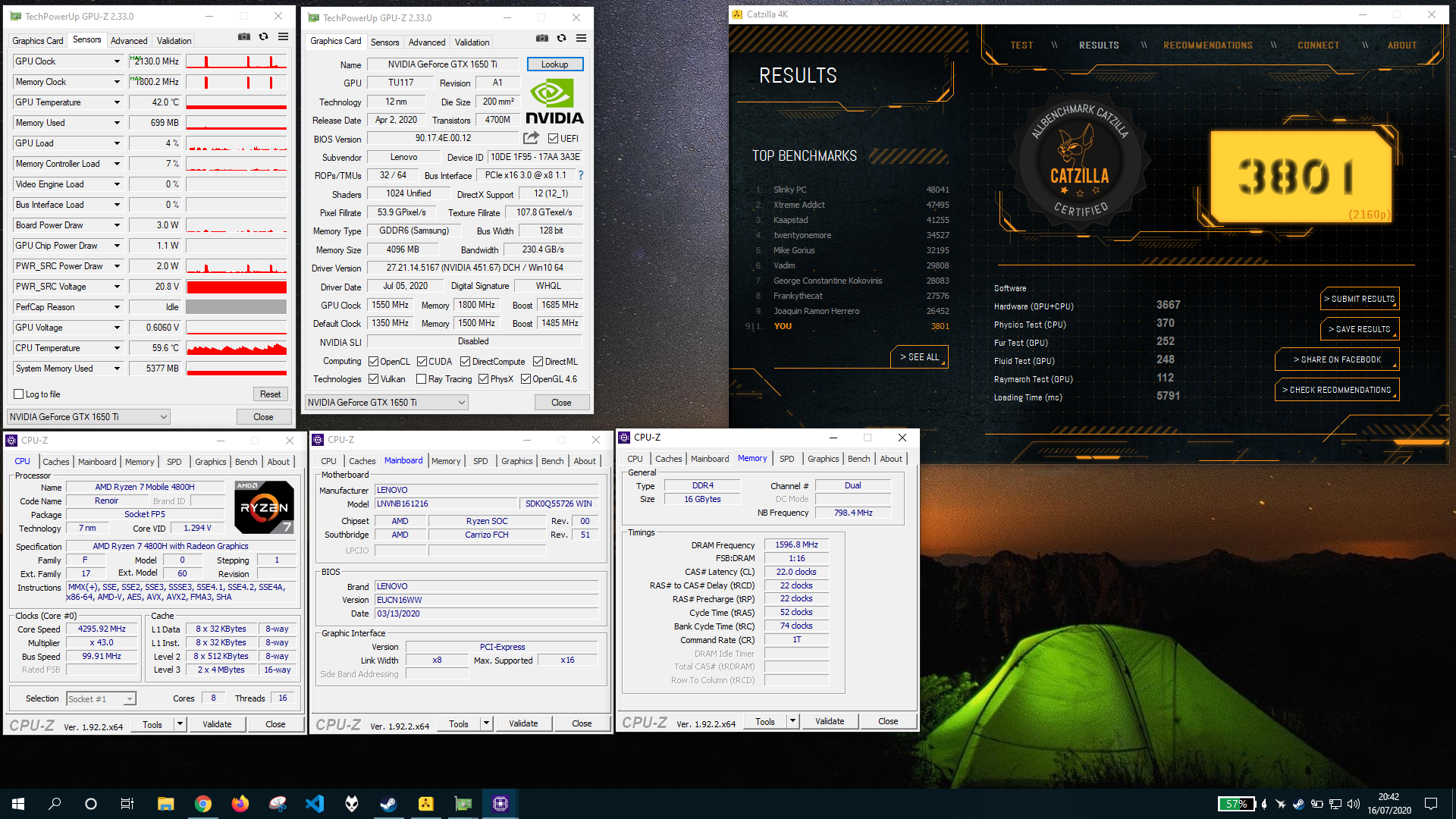Open hamburger menu in GPU-Z Graphics Card window
The image size is (1456, 819).
pyautogui.click(x=581, y=38)
